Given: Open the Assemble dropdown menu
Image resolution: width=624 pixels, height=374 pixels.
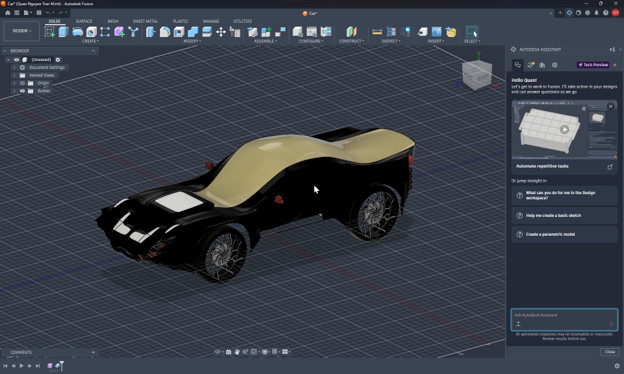Looking at the screenshot, I should click(265, 41).
